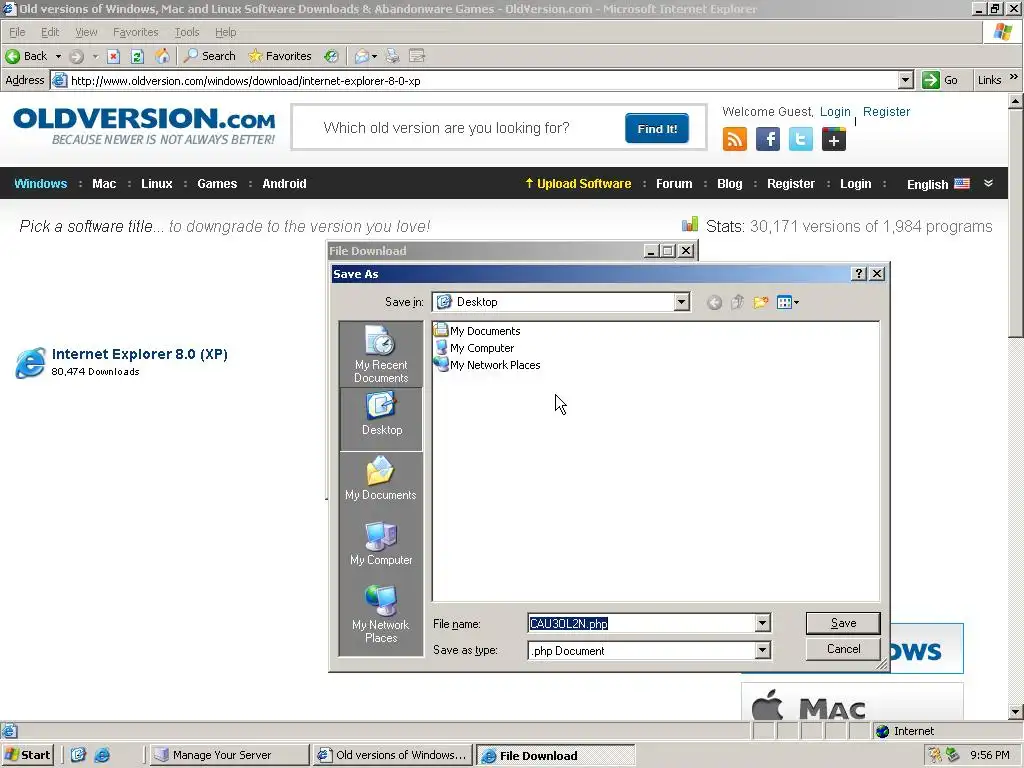1024x768 pixels.
Task: Click the Edit page toolbar icon
Action: (417, 56)
